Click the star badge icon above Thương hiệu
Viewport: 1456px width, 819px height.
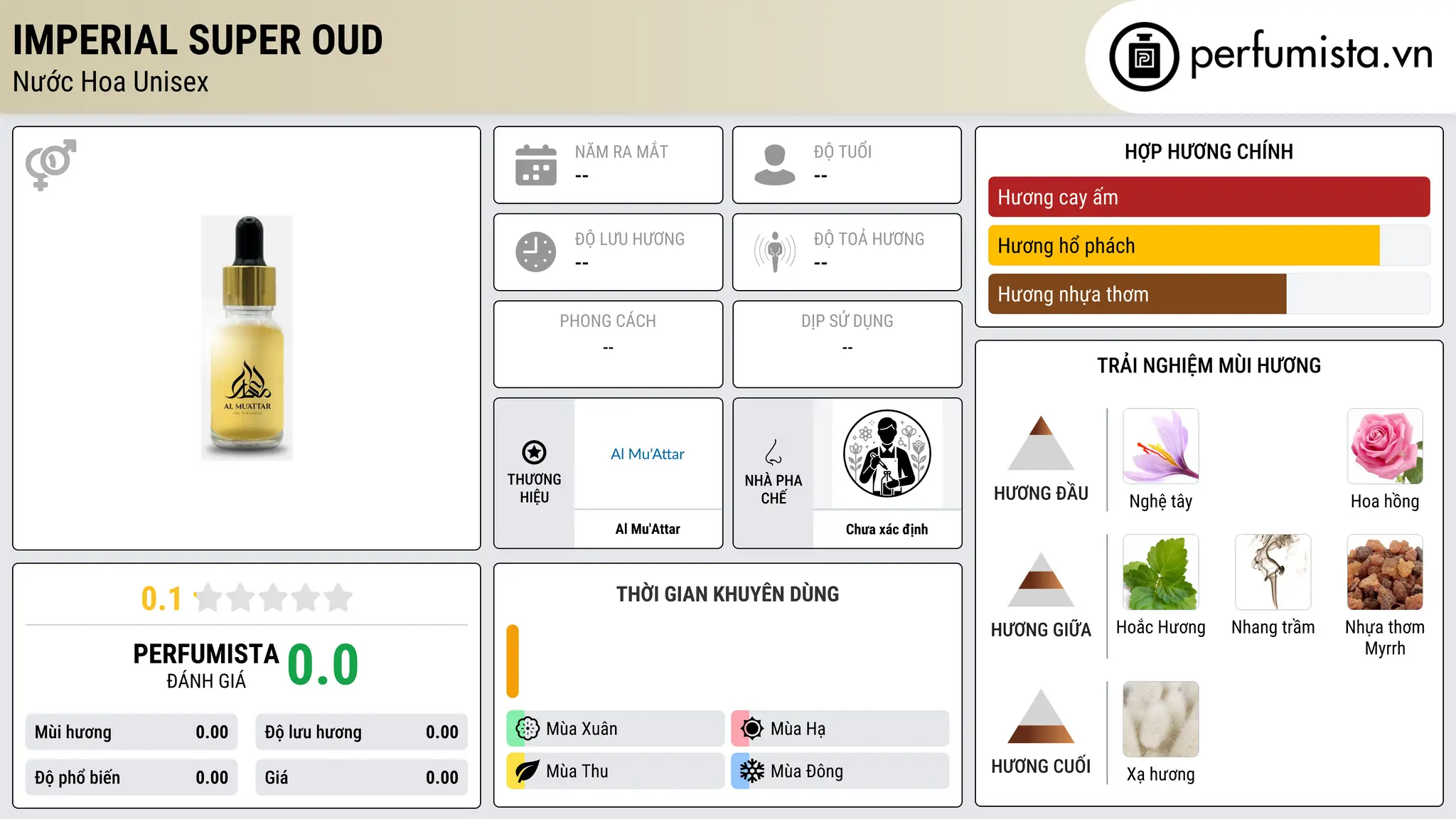pyautogui.click(x=534, y=452)
